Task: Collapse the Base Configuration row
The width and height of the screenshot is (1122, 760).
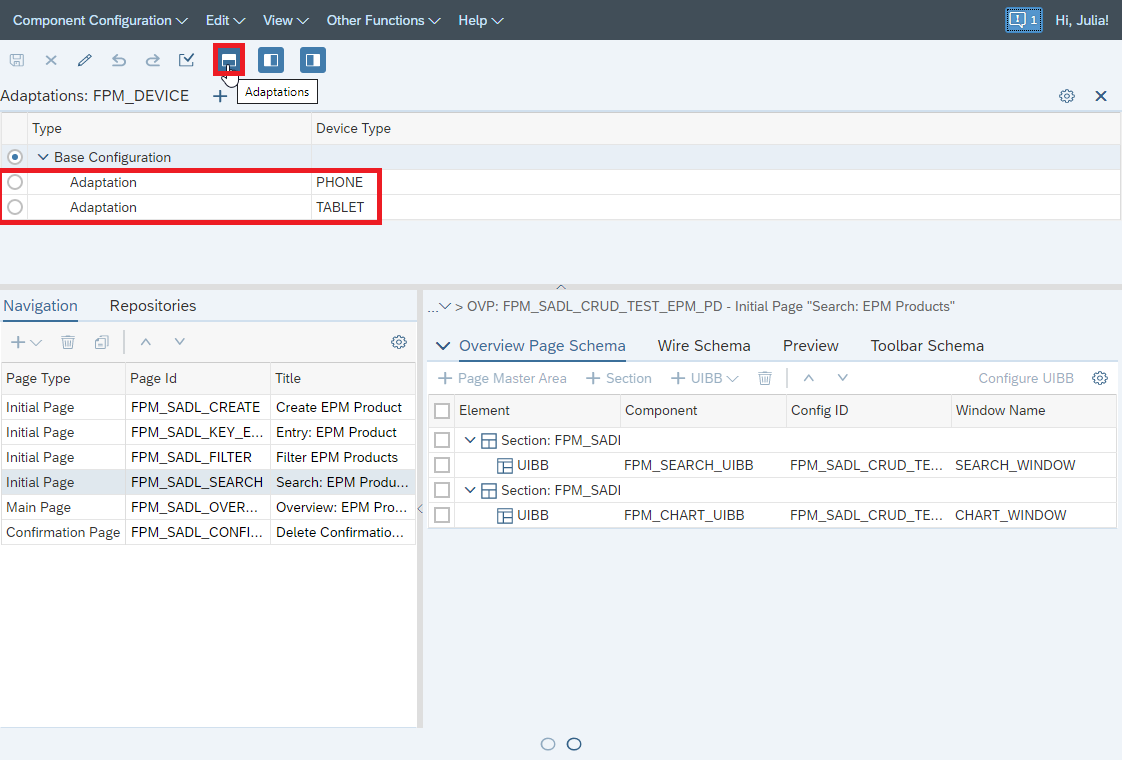Action: (x=42, y=157)
